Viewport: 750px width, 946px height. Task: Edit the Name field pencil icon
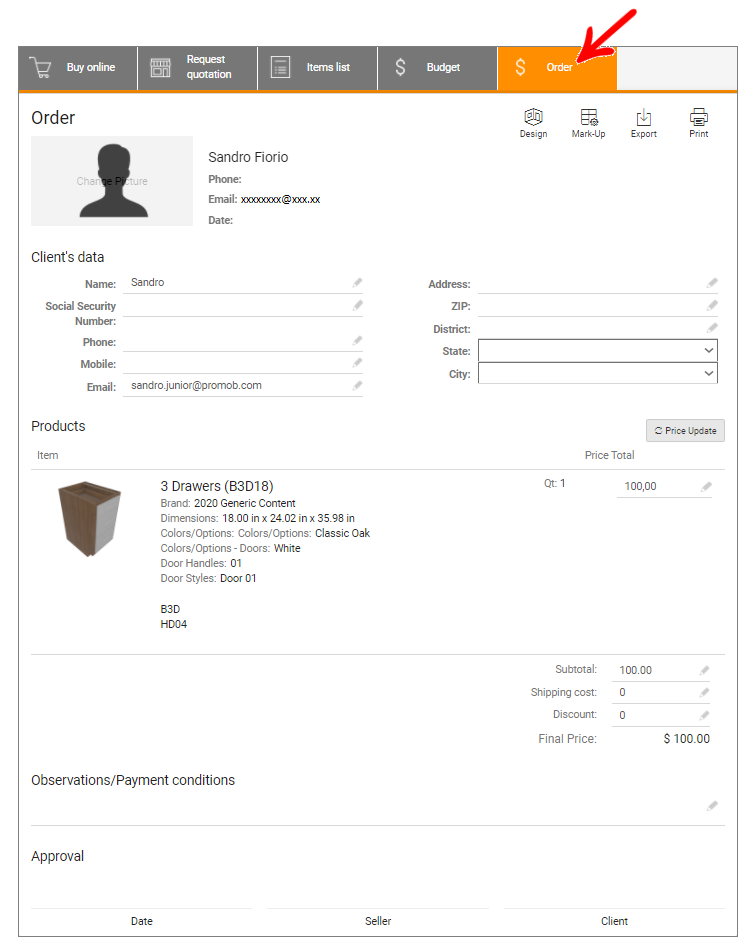pos(358,282)
